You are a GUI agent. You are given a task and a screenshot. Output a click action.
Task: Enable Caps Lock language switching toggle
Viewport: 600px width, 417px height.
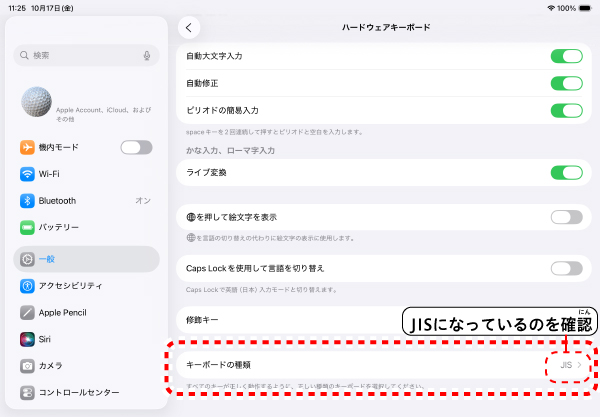pyautogui.click(x=566, y=268)
